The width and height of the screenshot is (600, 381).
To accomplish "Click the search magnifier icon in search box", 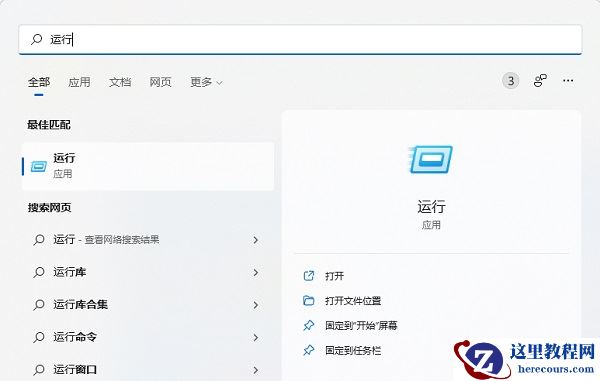I will coord(37,39).
